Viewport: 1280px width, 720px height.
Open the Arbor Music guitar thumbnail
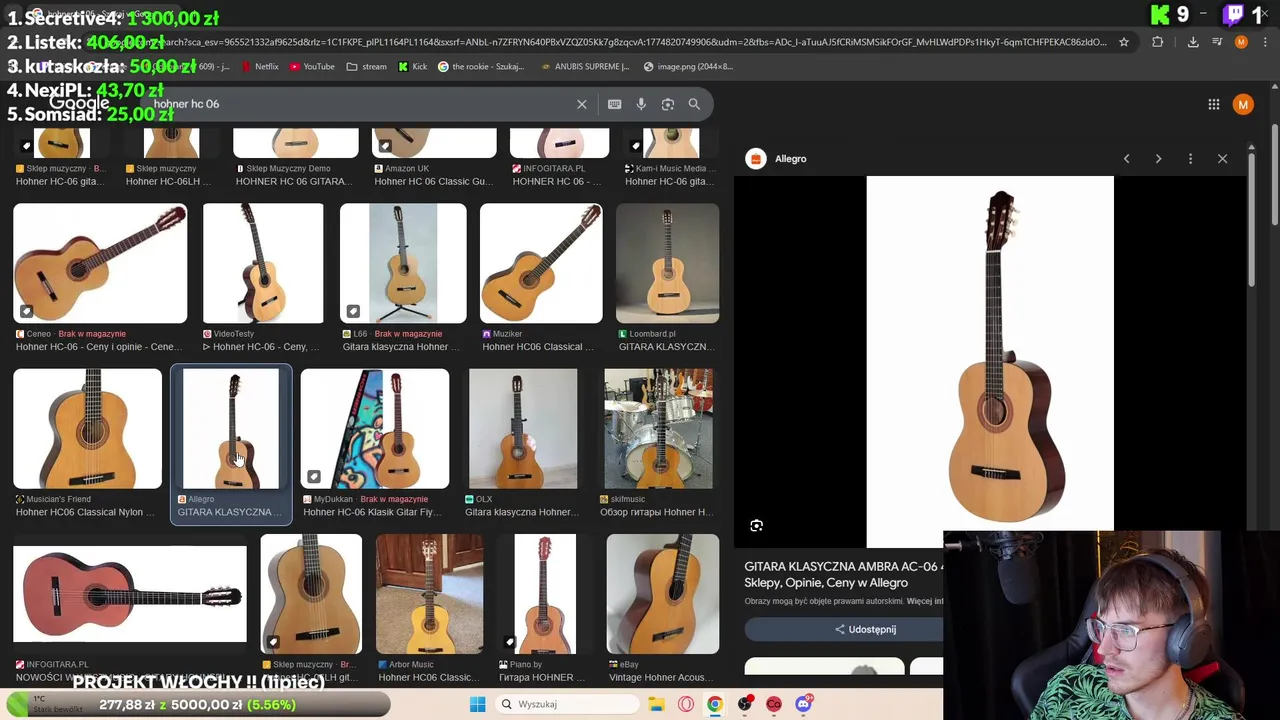pyautogui.click(x=429, y=594)
